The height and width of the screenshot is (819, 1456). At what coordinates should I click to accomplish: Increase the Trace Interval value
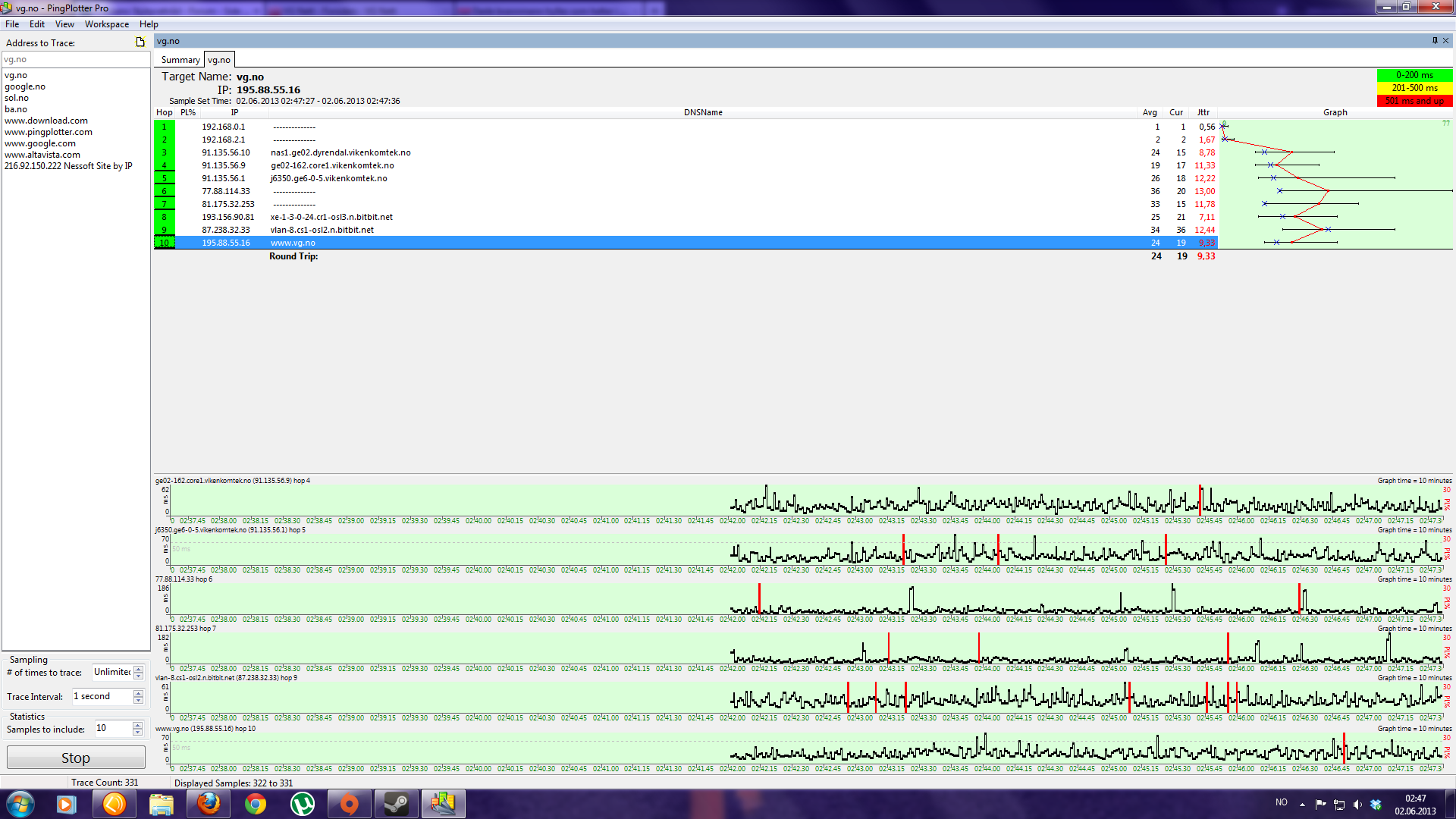pyautogui.click(x=138, y=693)
